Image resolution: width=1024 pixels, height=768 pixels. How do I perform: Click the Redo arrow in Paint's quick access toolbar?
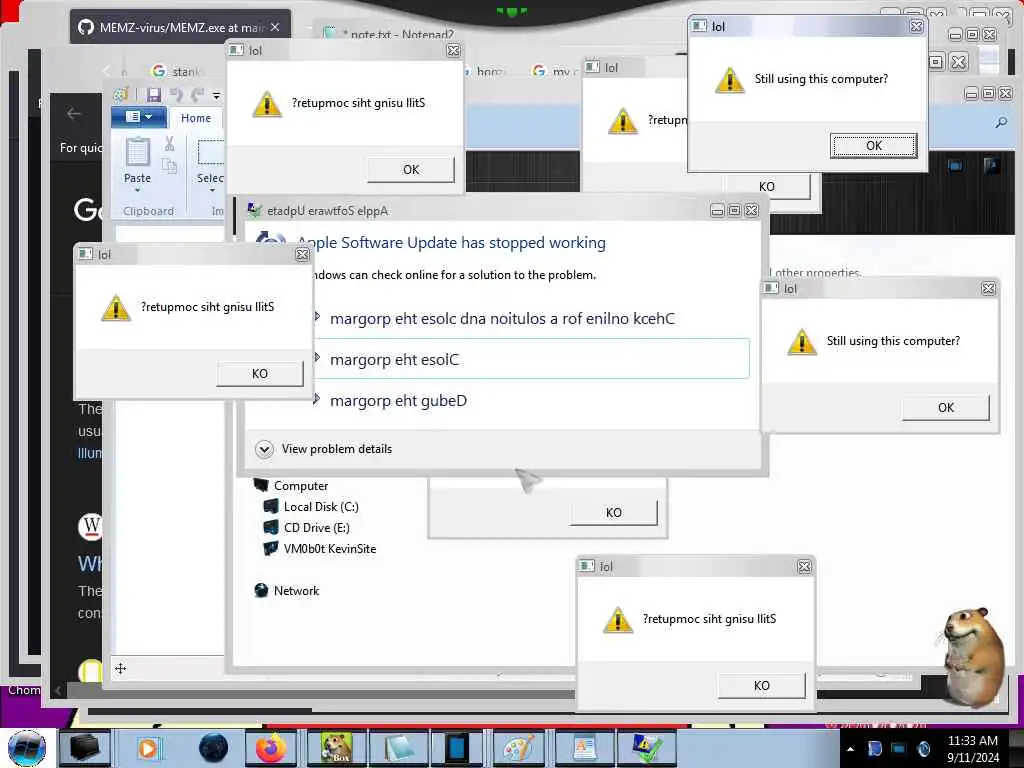(197, 95)
